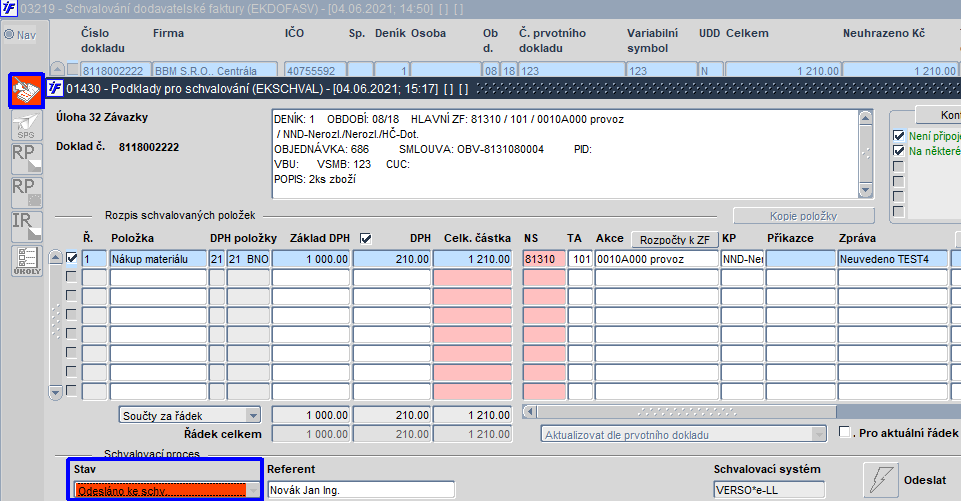Open the Součty za řádek dropdown
The height and width of the screenshot is (501, 961).
(253, 415)
